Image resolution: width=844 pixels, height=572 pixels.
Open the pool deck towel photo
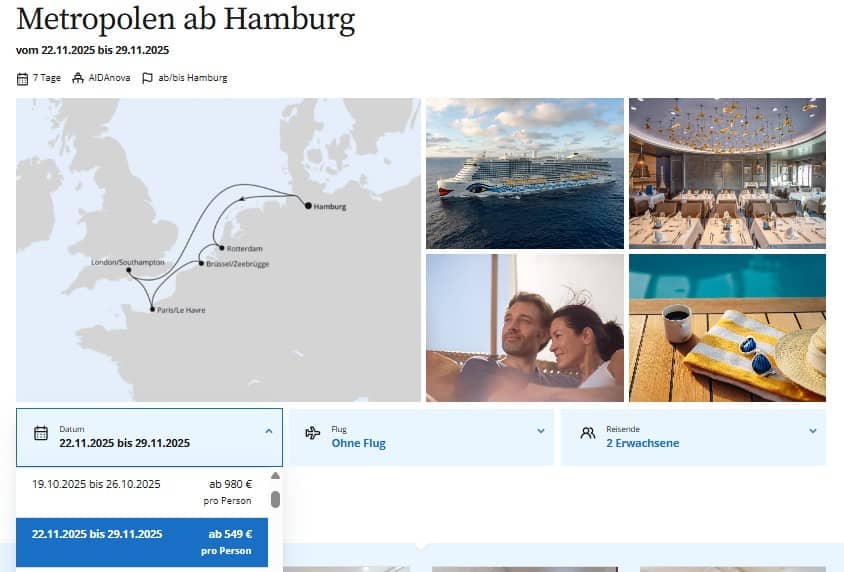[x=727, y=328]
